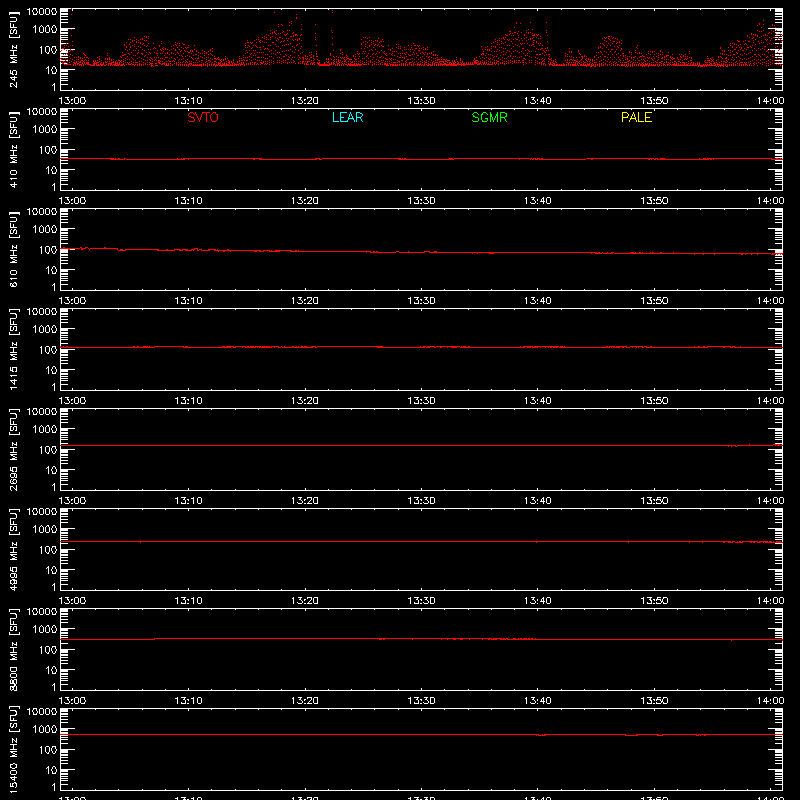Select the 610 MHz [SFU] axis title
The width and height of the screenshot is (800, 800).
point(14,249)
